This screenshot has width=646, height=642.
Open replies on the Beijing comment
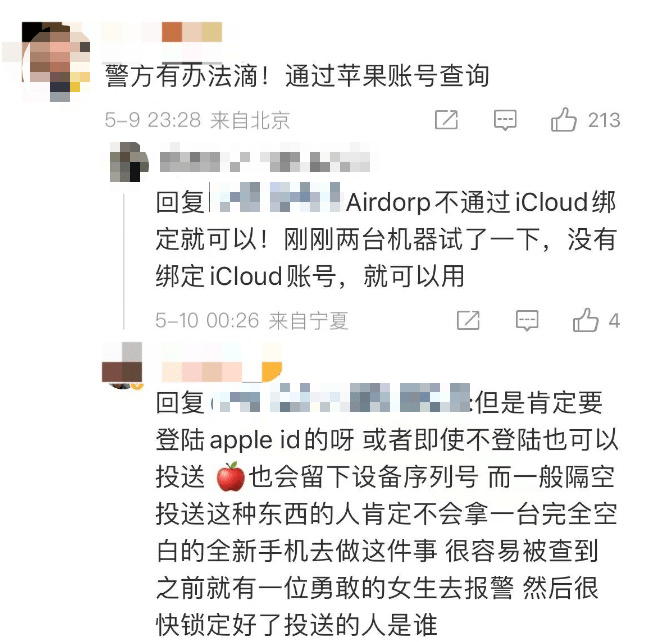click(505, 120)
